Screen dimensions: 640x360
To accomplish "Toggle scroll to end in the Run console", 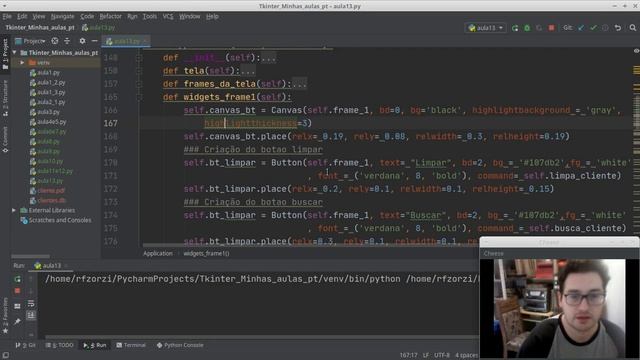I will coord(31,315).
